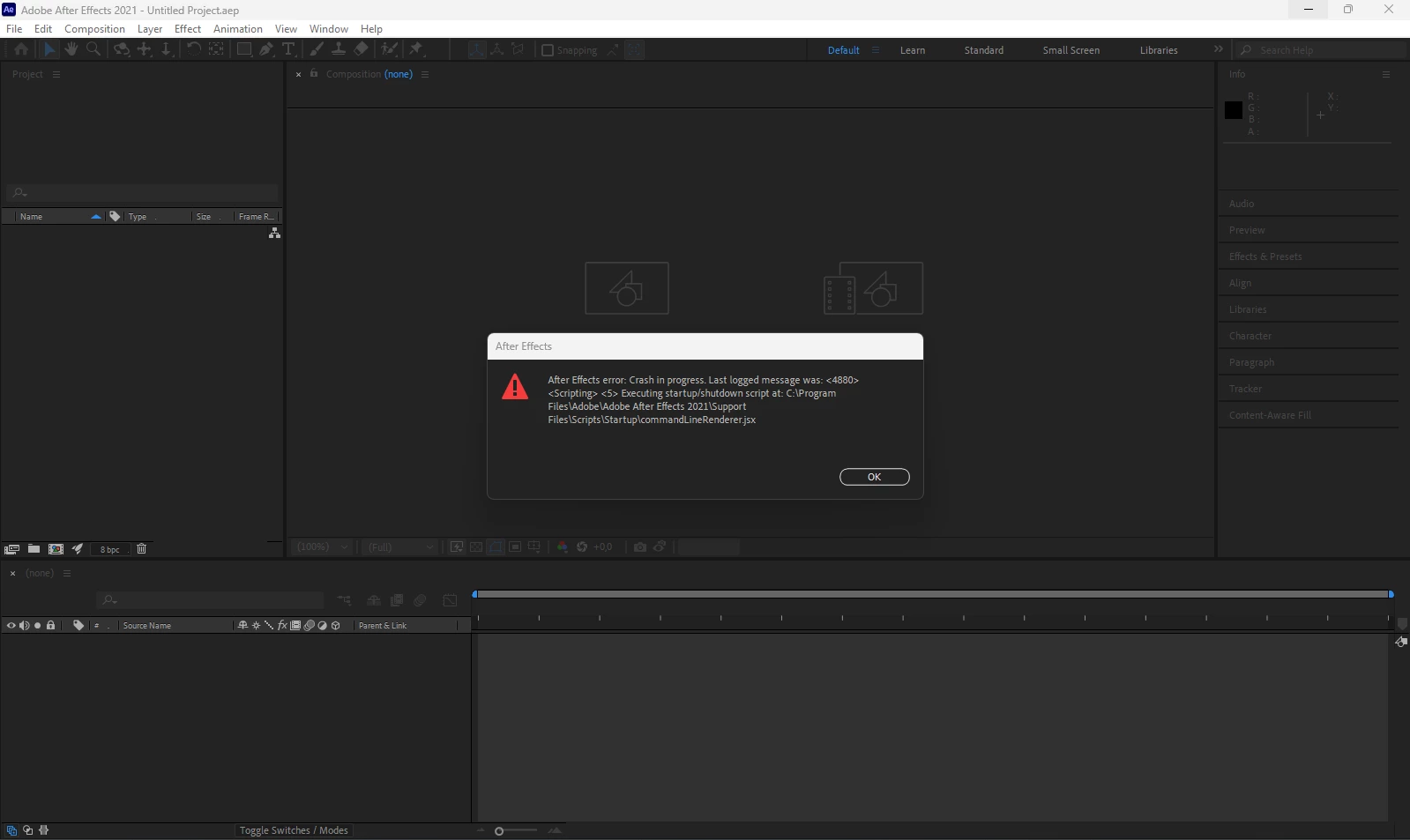Create a new folder in Project panel

pos(34,549)
